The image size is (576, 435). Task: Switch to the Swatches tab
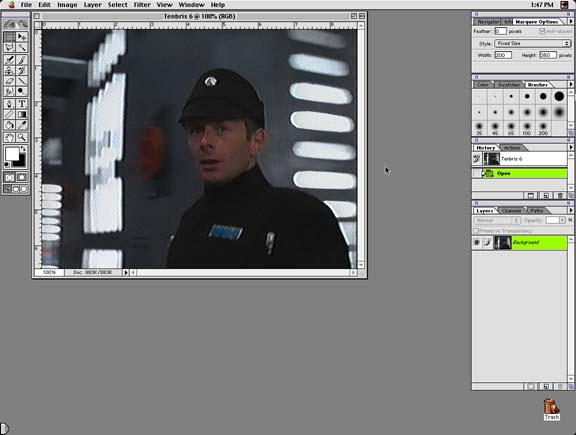pyautogui.click(x=509, y=85)
